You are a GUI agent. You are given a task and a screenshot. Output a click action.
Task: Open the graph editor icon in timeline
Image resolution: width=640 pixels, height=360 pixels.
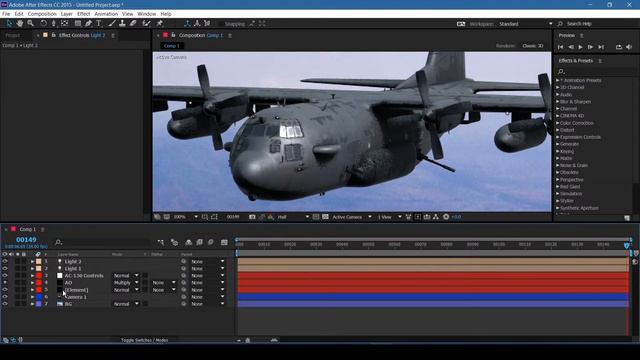click(224, 242)
